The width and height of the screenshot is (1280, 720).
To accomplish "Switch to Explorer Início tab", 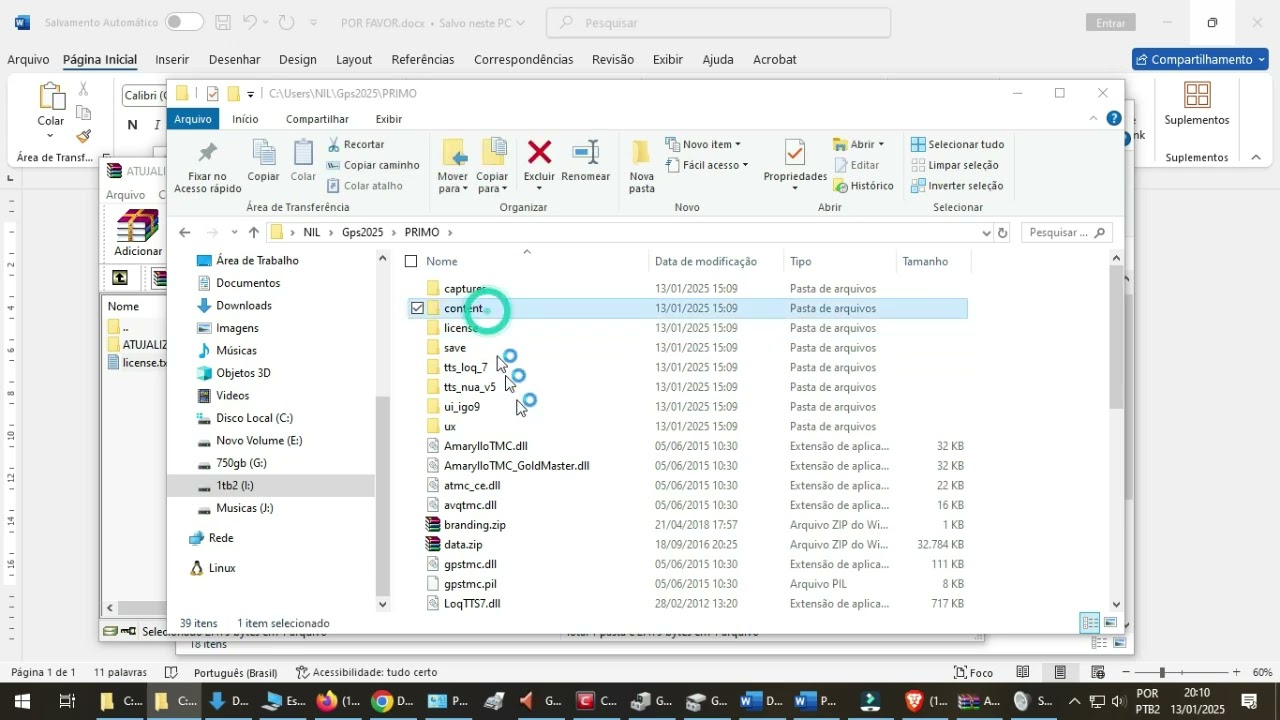I will tap(245, 119).
